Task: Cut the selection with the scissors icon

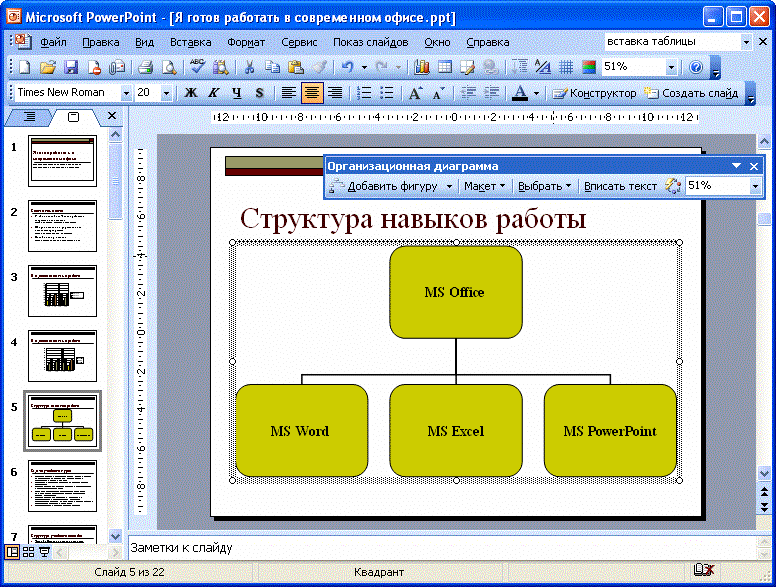Action: coord(249,67)
